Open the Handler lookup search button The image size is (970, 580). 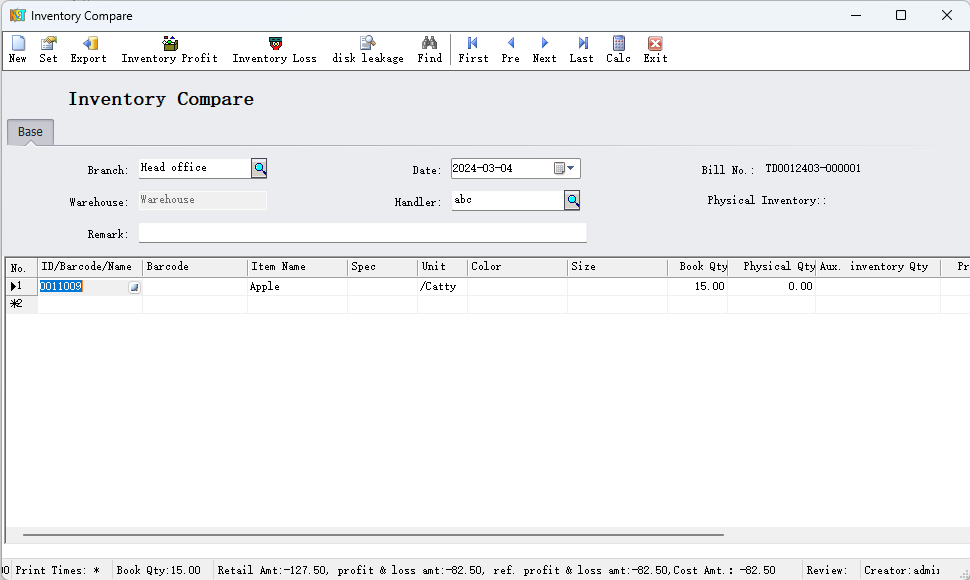pyautogui.click(x=572, y=201)
